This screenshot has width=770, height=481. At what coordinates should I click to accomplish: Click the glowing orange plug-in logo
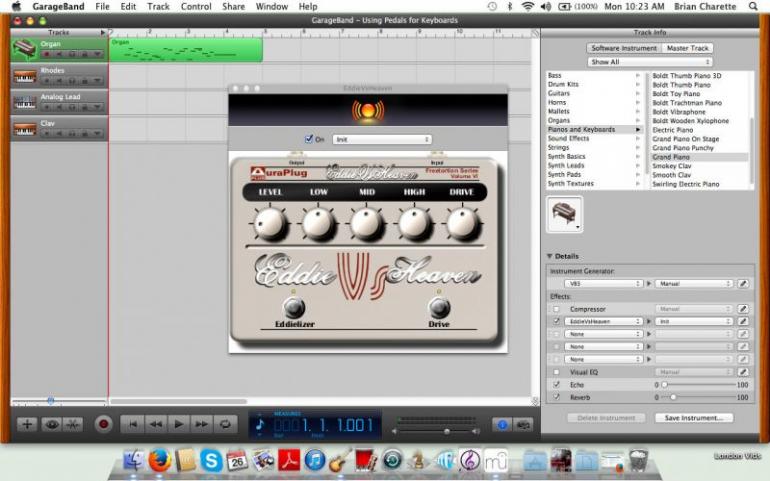click(368, 111)
